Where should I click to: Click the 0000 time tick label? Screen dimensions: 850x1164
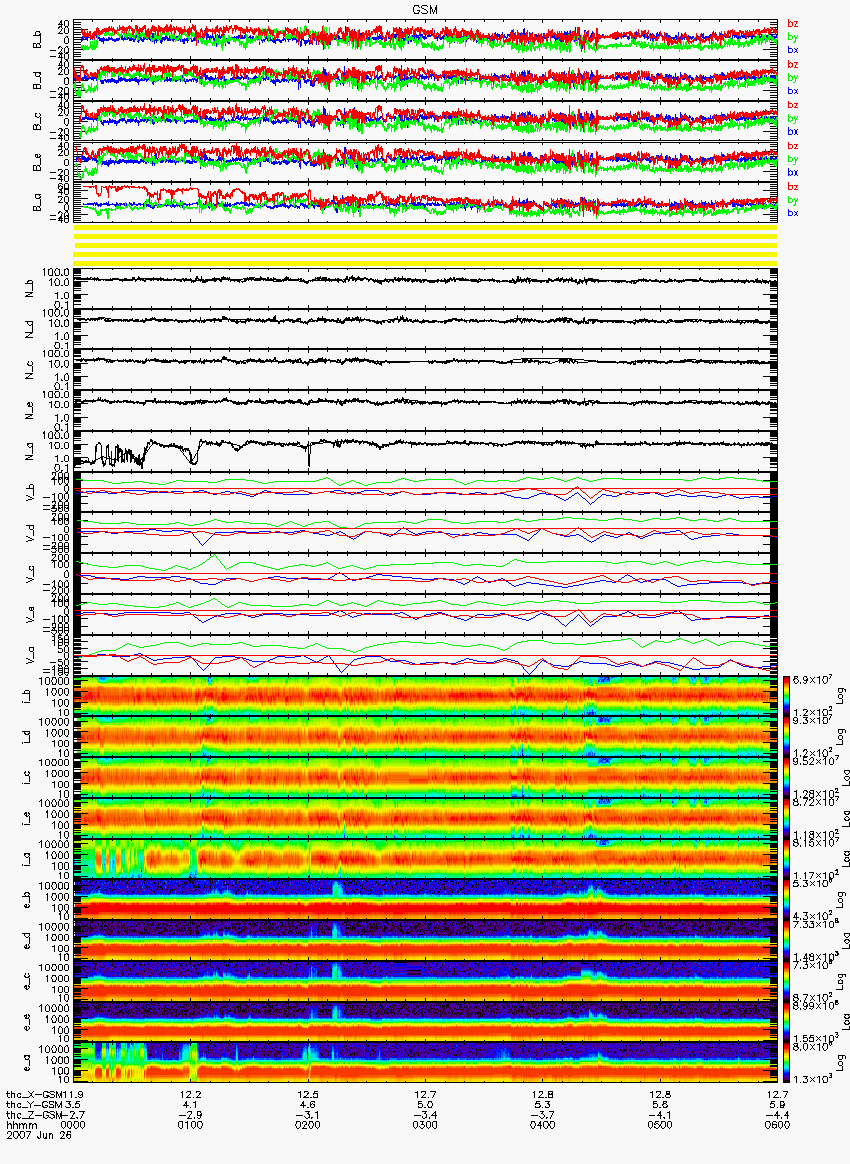tap(73, 1125)
